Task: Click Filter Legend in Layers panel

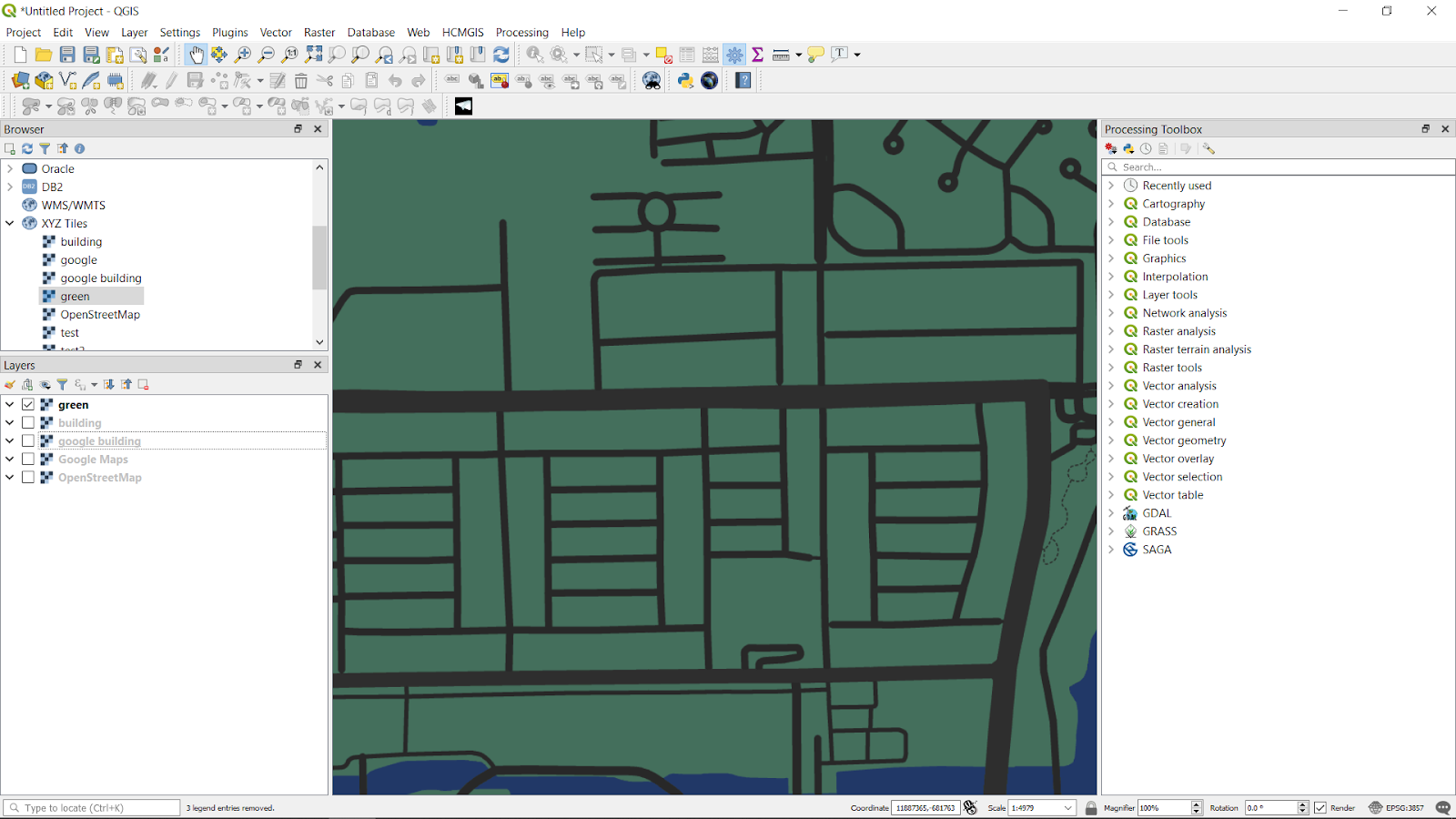Action: [x=62, y=384]
